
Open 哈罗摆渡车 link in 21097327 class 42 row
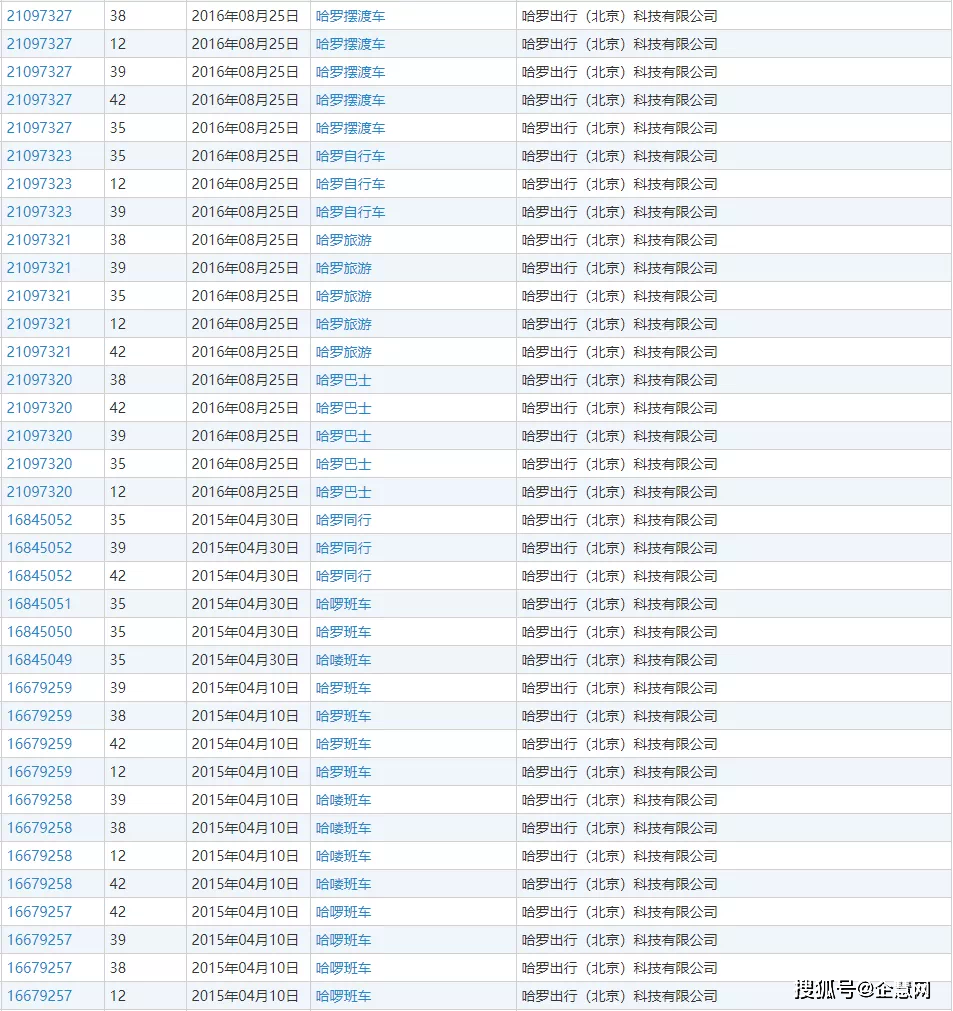tap(350, 100)
